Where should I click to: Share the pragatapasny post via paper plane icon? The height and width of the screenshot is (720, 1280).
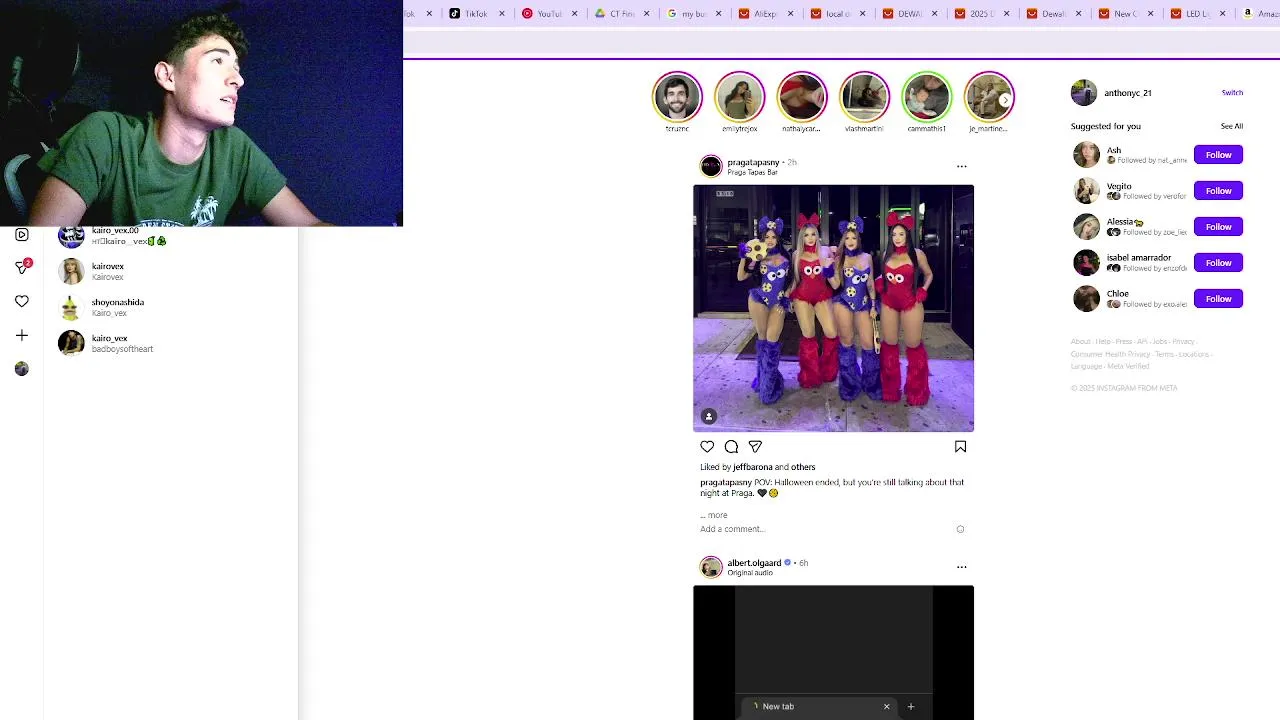tap(755, 447)
